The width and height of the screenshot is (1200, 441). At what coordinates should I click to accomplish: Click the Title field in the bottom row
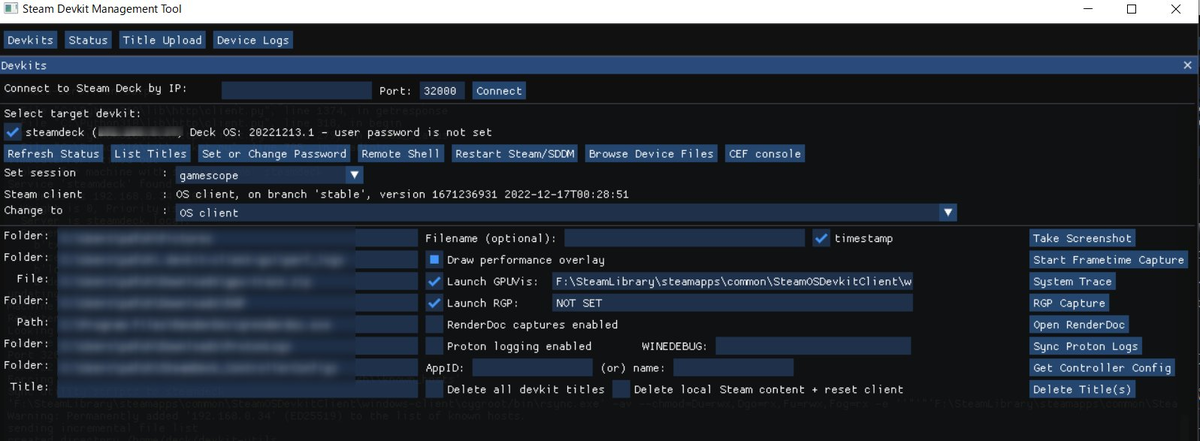pyautogui.click(x=236, y=389)
